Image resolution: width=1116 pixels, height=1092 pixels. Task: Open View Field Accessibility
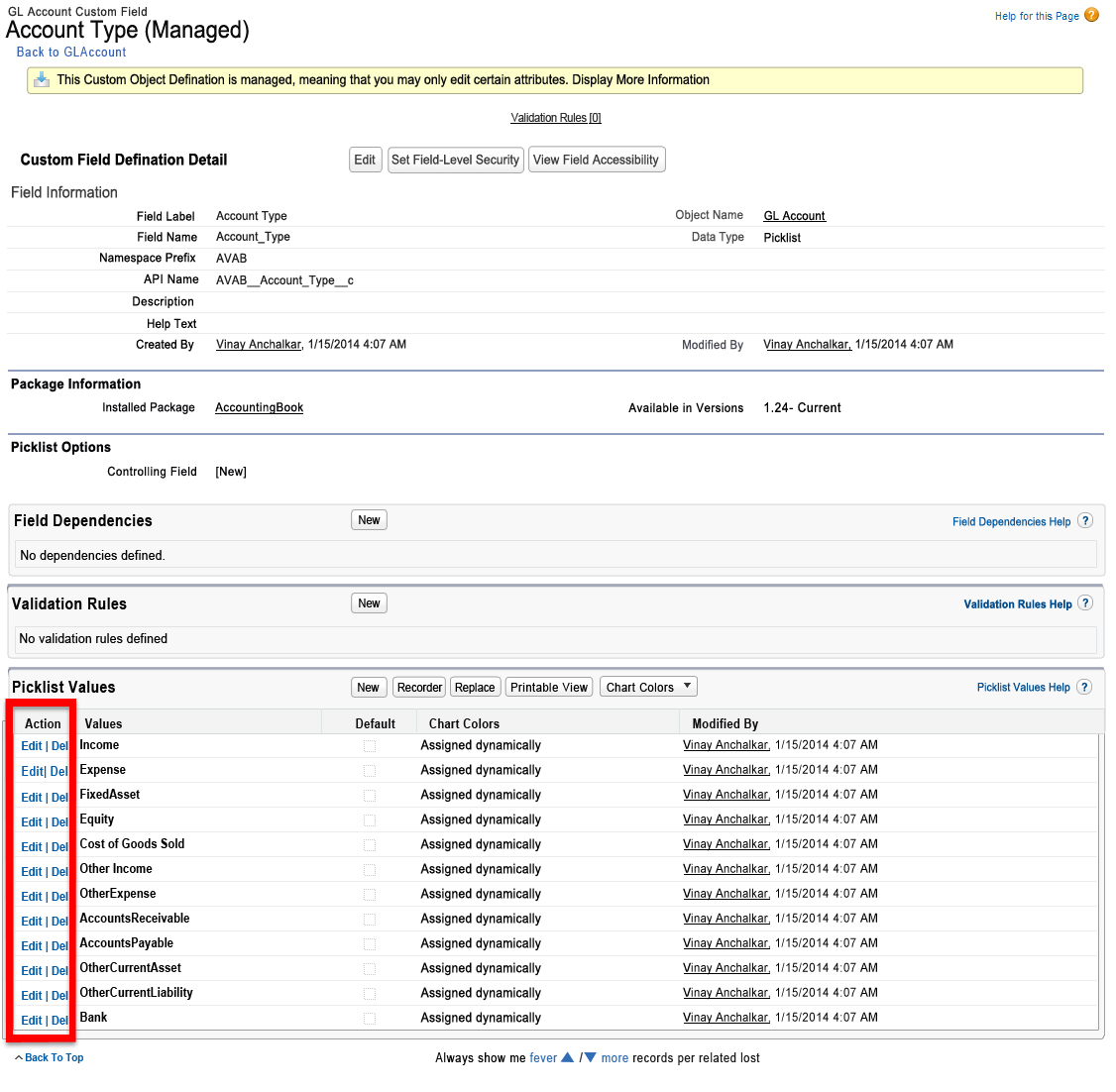pos(596,160)
